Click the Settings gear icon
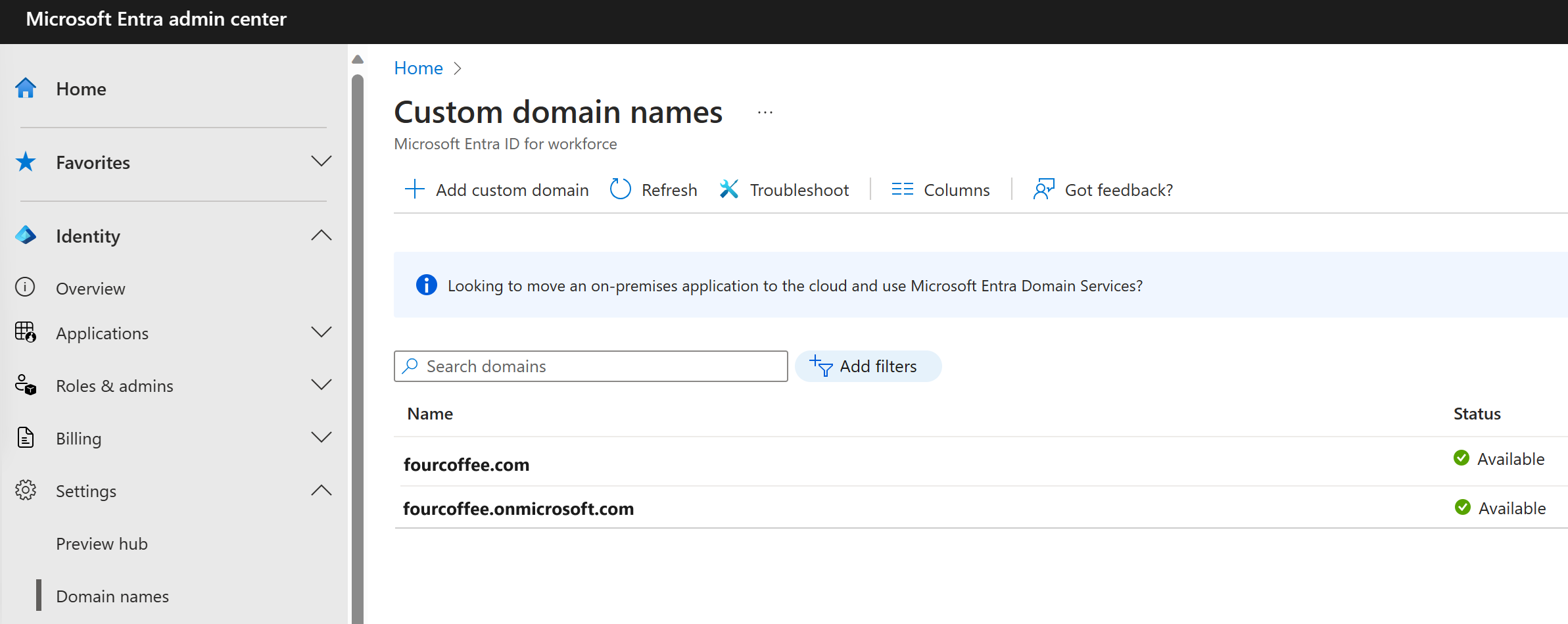Image resolution: width=1568 pixels, height=624 pixels. pos(25,491)
